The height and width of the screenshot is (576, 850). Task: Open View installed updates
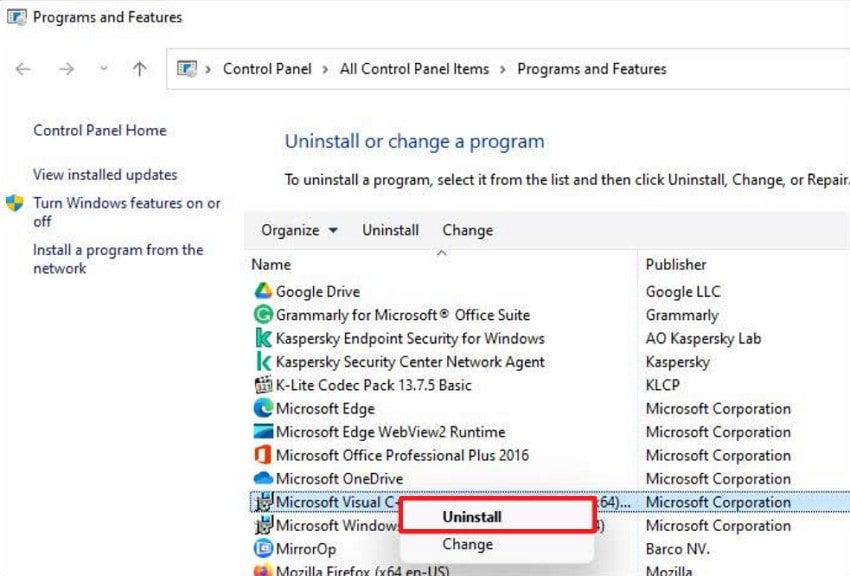(x=104, y=174)
